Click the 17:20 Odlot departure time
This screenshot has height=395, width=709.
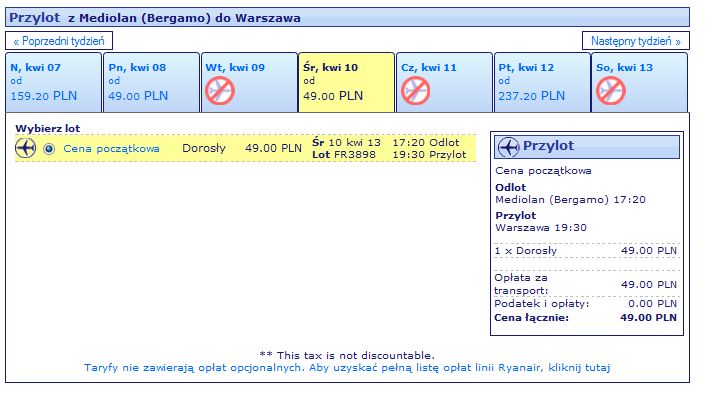(426, 142)
